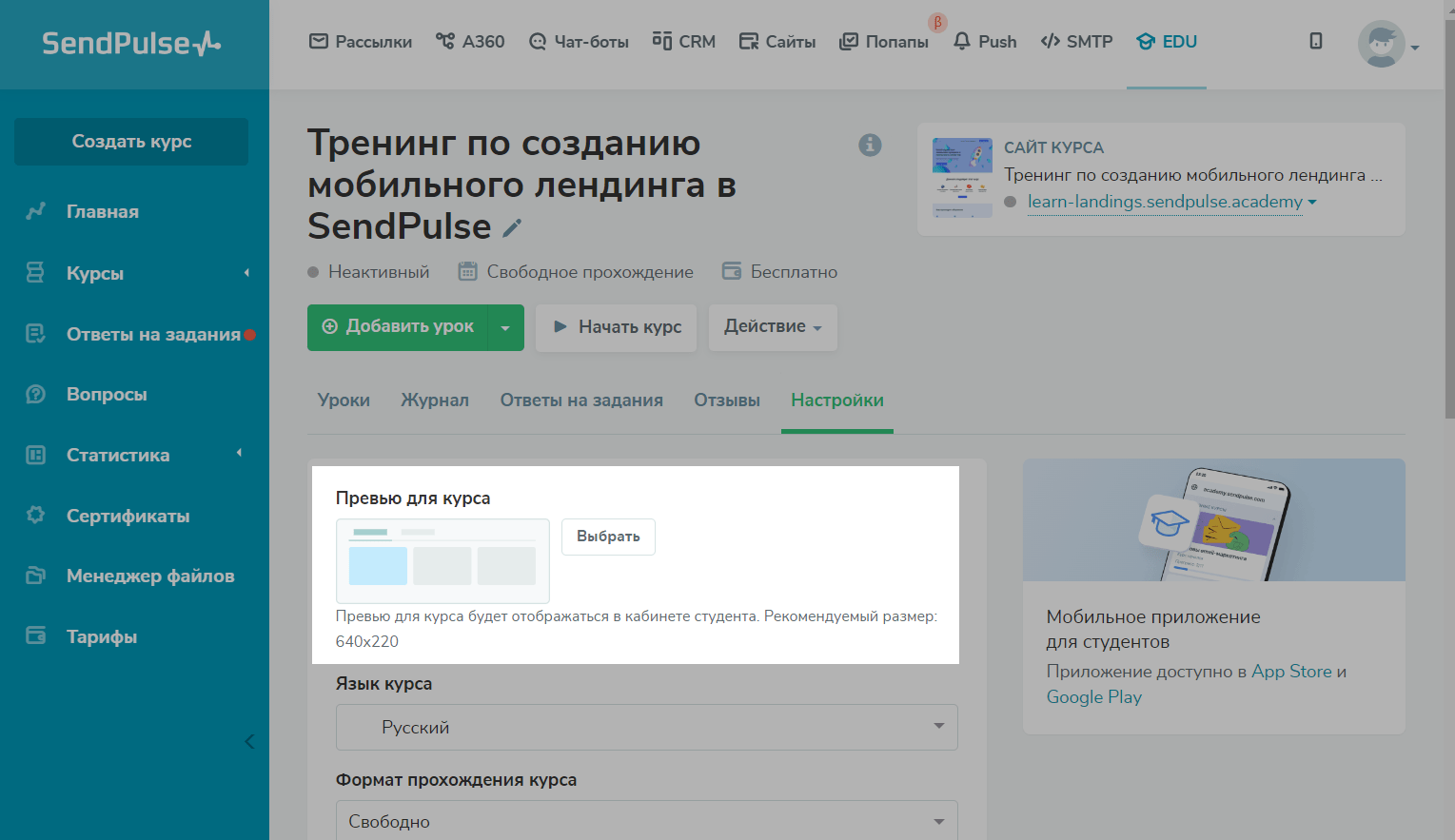Viewport: 1455px width, 840px height.
Task: Switch to the Отзывы tab
Action: click(x=726, y=400)
